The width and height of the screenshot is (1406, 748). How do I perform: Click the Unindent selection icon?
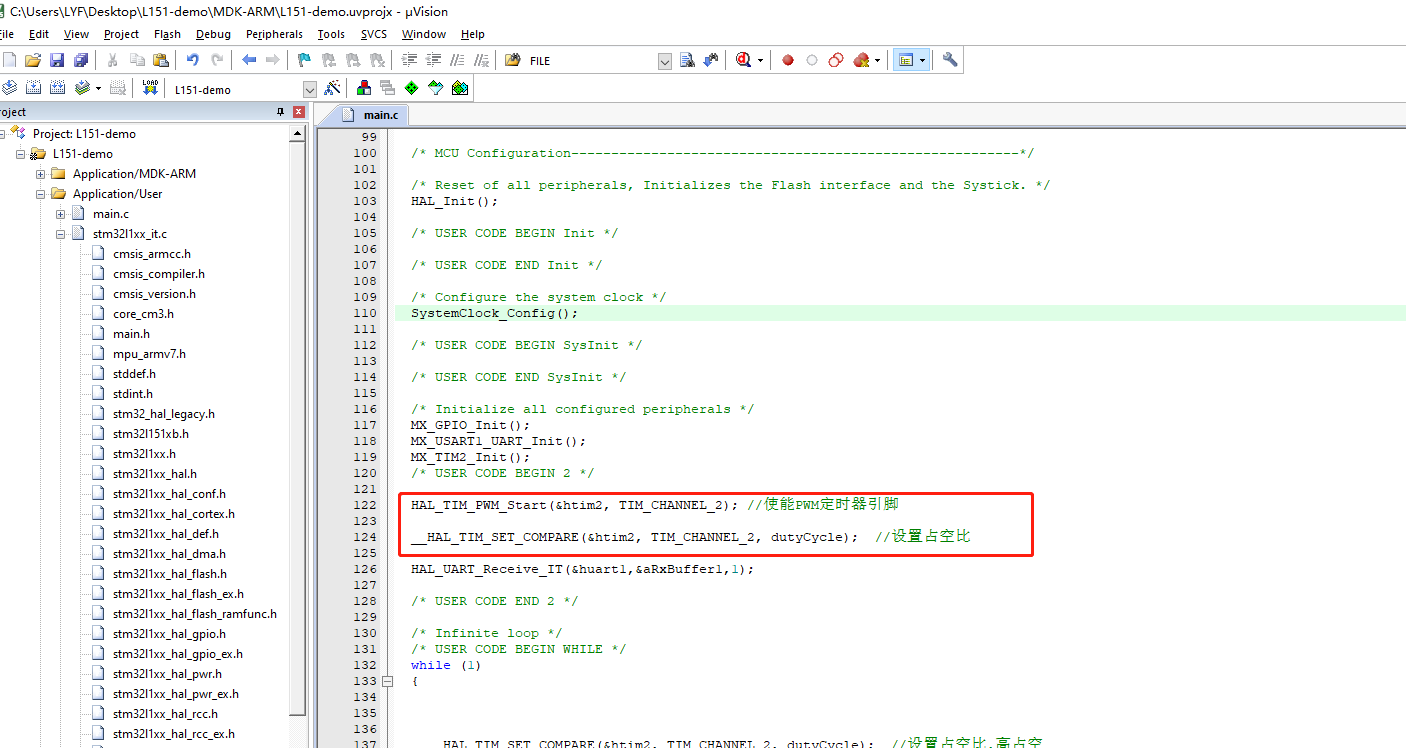point(433,60)
